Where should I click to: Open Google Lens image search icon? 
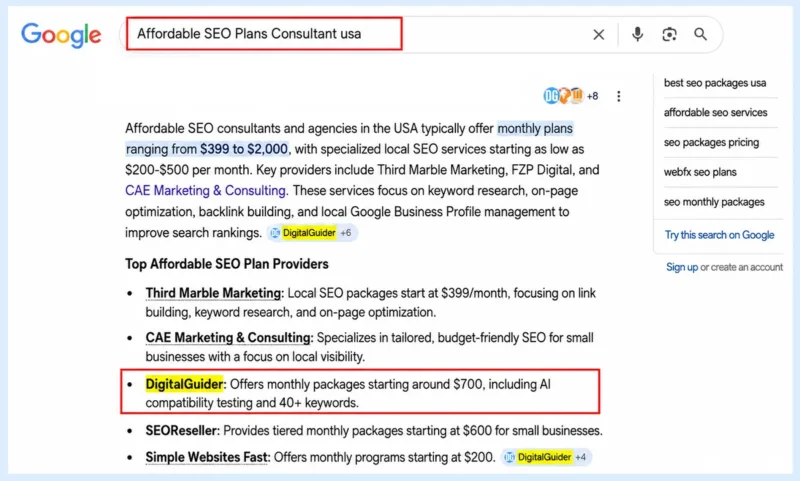pos(669,34)
